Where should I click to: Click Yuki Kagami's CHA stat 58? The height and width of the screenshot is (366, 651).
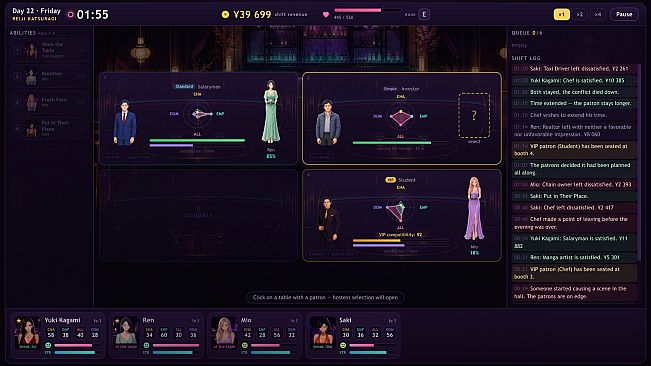pyautogui.click(x=51, y=333)
